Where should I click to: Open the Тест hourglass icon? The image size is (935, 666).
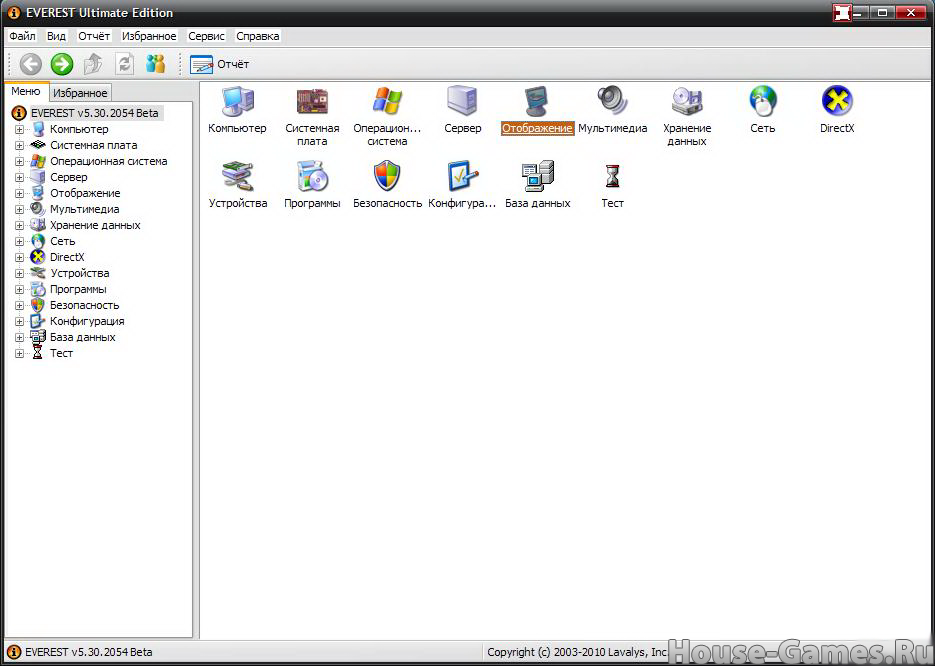[612, 176]
